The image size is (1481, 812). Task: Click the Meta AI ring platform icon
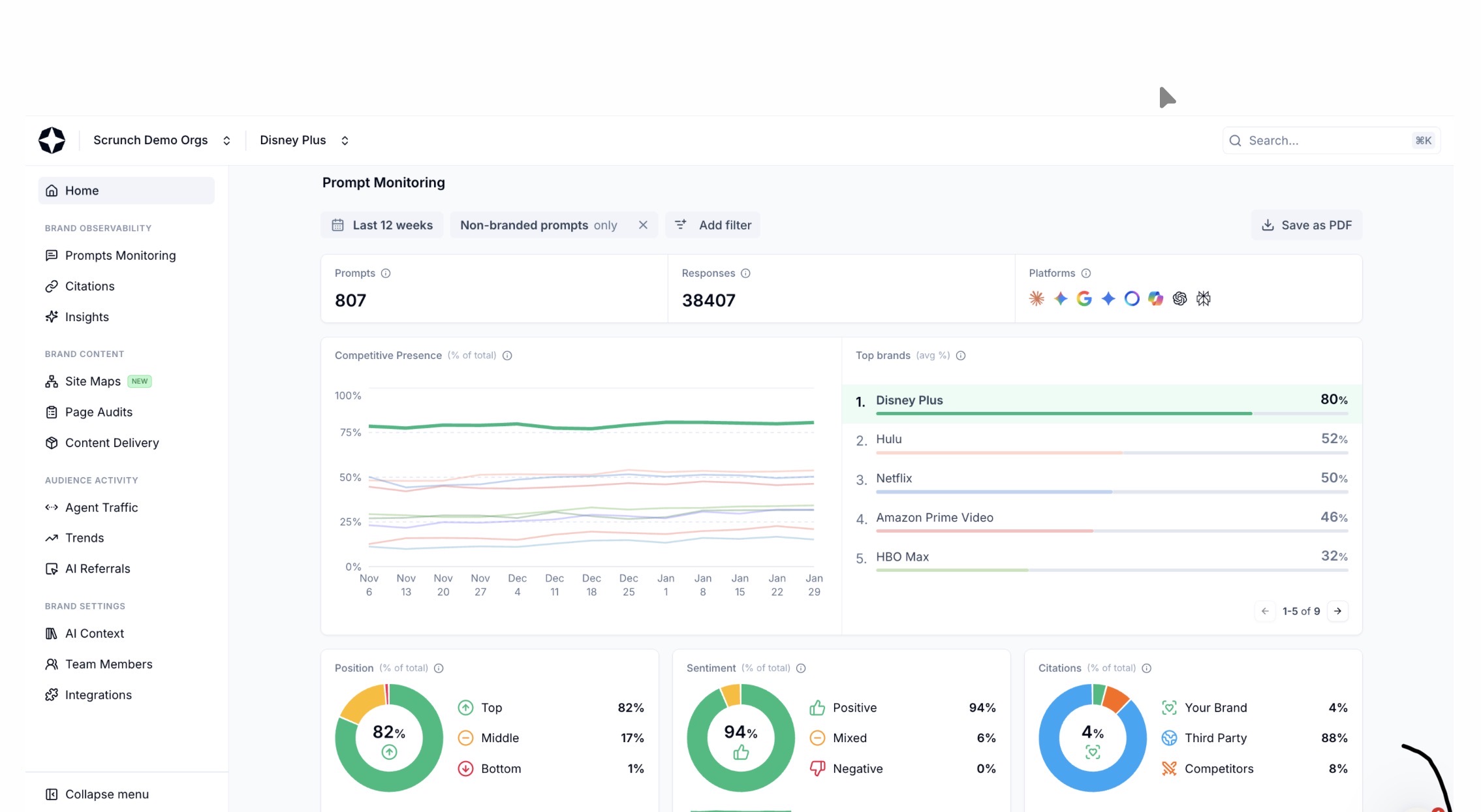point(1132,298)
